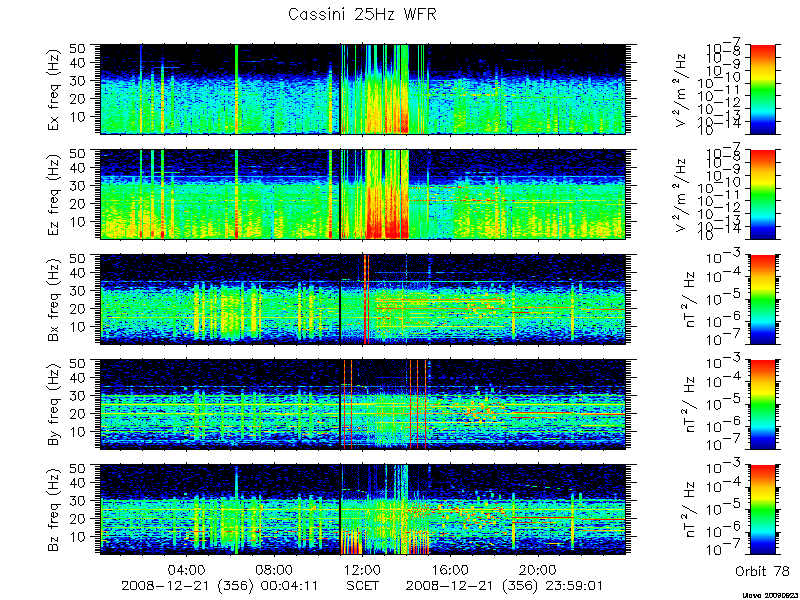
Task: Click end time '2008-12-21 (356) 23:59:01'
Action: click(x=505, y=586)
